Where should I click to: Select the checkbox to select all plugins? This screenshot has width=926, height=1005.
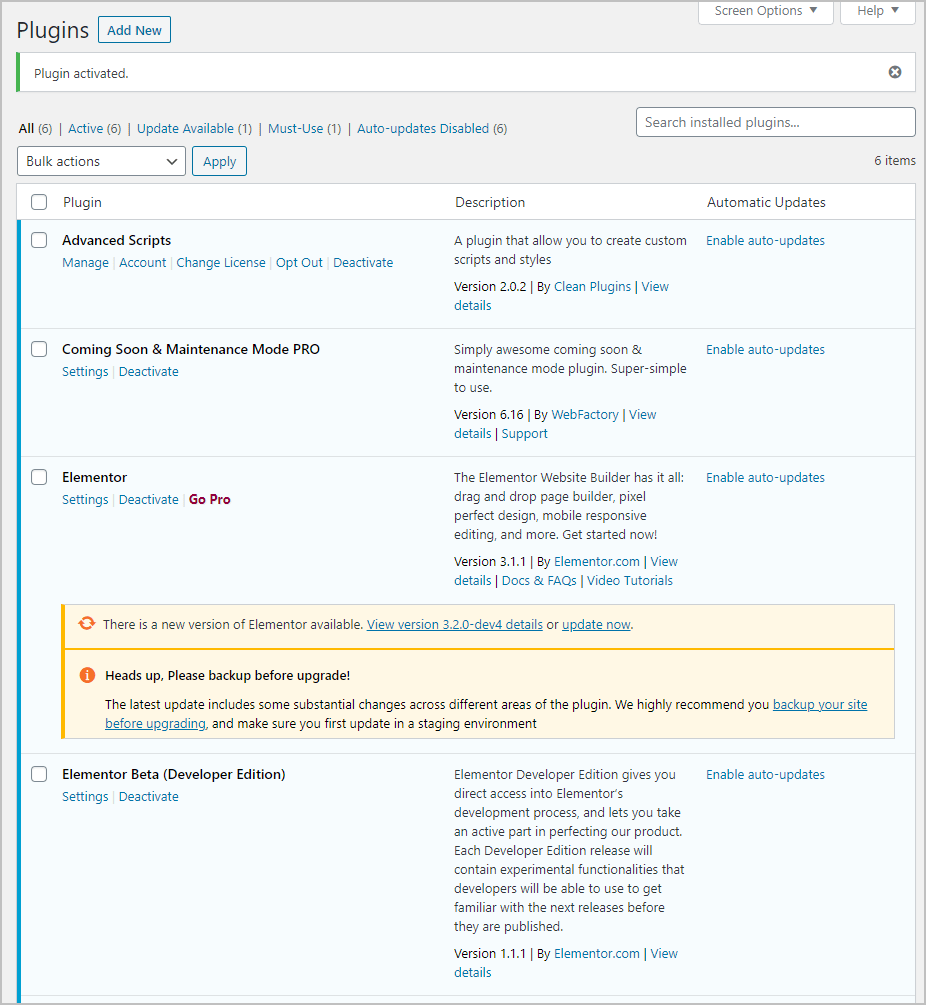(38, 201)
